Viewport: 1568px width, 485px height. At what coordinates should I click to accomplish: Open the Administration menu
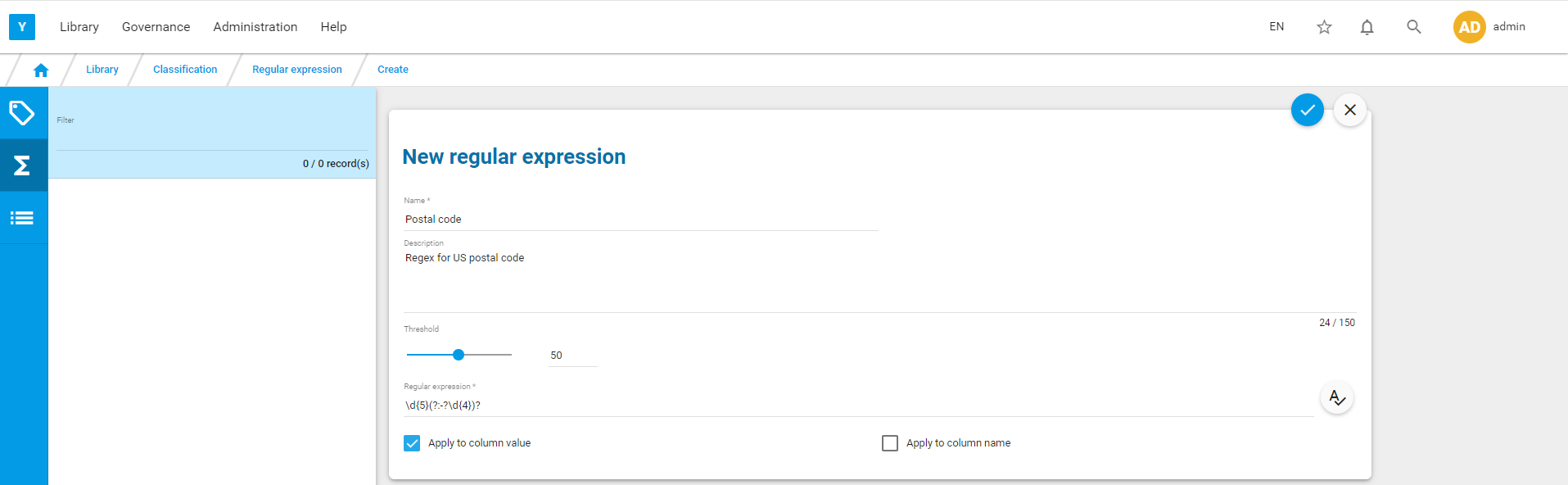click(x=255, y=27)
